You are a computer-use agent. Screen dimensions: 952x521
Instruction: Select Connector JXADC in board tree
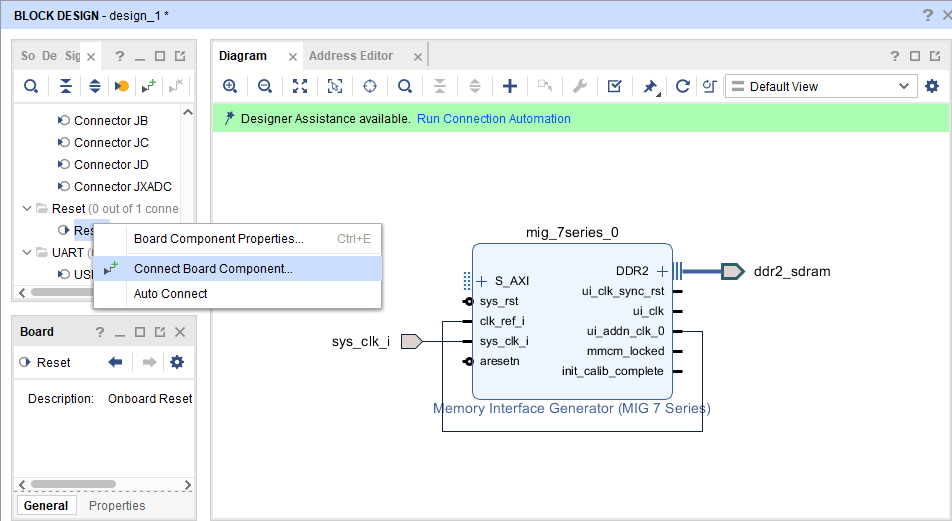pyautogui.click(x=123, y=186)
